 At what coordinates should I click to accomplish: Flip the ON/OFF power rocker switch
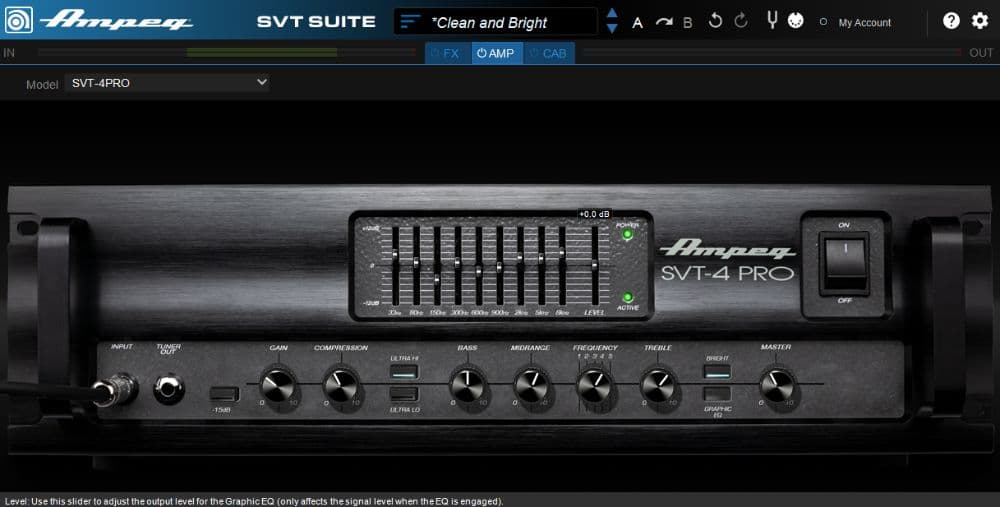pos(845,262)
